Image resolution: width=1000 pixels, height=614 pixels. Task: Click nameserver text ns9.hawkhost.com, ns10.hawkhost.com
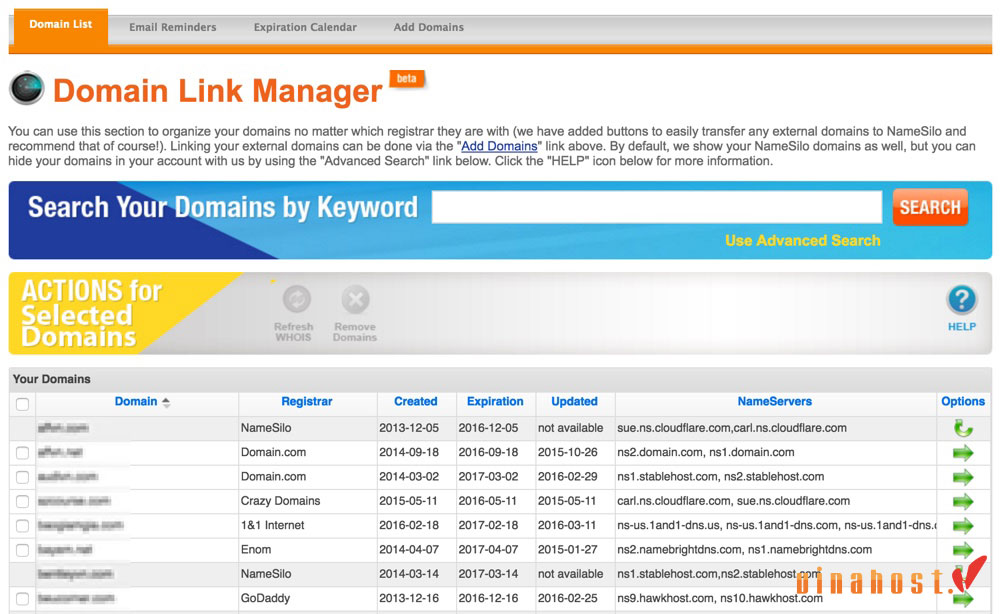coord(719,598)
